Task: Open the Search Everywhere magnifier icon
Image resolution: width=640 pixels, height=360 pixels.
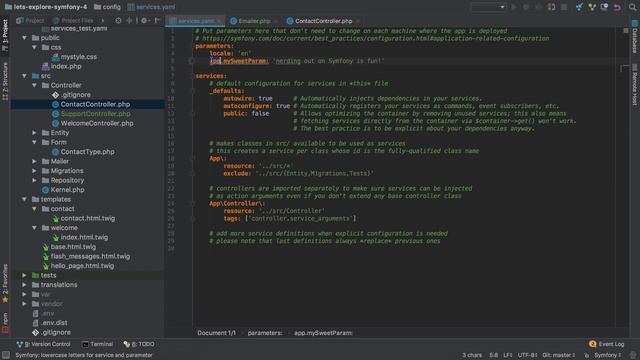Action: pyautogui.click(x=632, y=7)
